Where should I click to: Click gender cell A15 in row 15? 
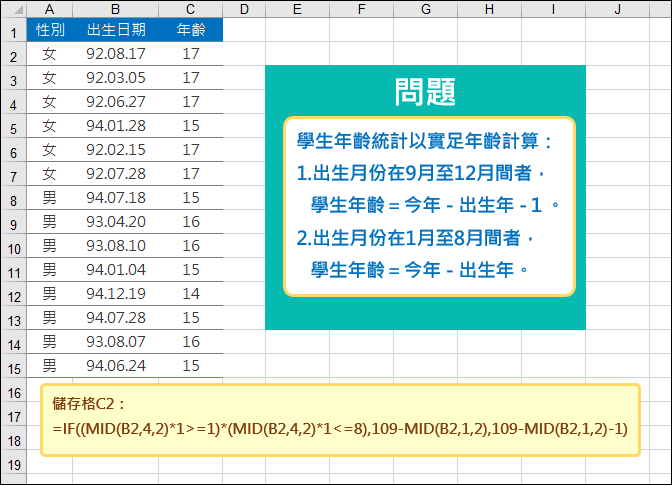49,365
